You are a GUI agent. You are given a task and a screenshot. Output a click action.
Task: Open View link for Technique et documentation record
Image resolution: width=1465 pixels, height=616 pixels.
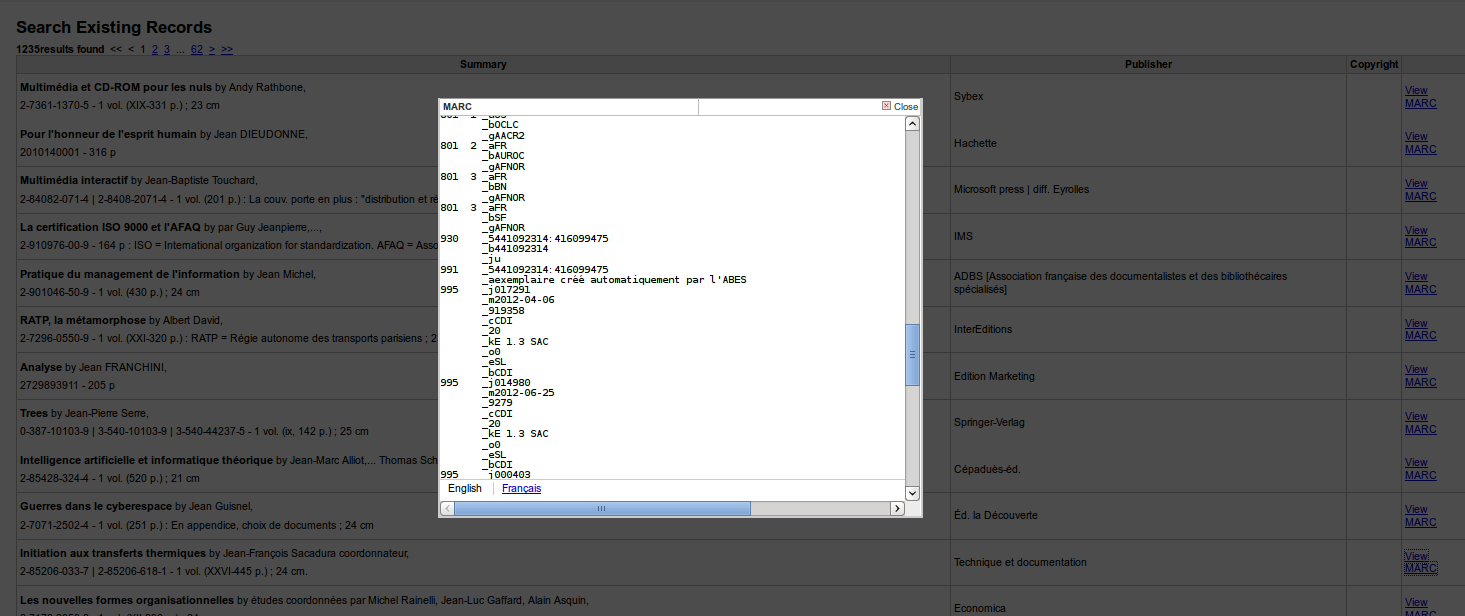pos(1416,556)
